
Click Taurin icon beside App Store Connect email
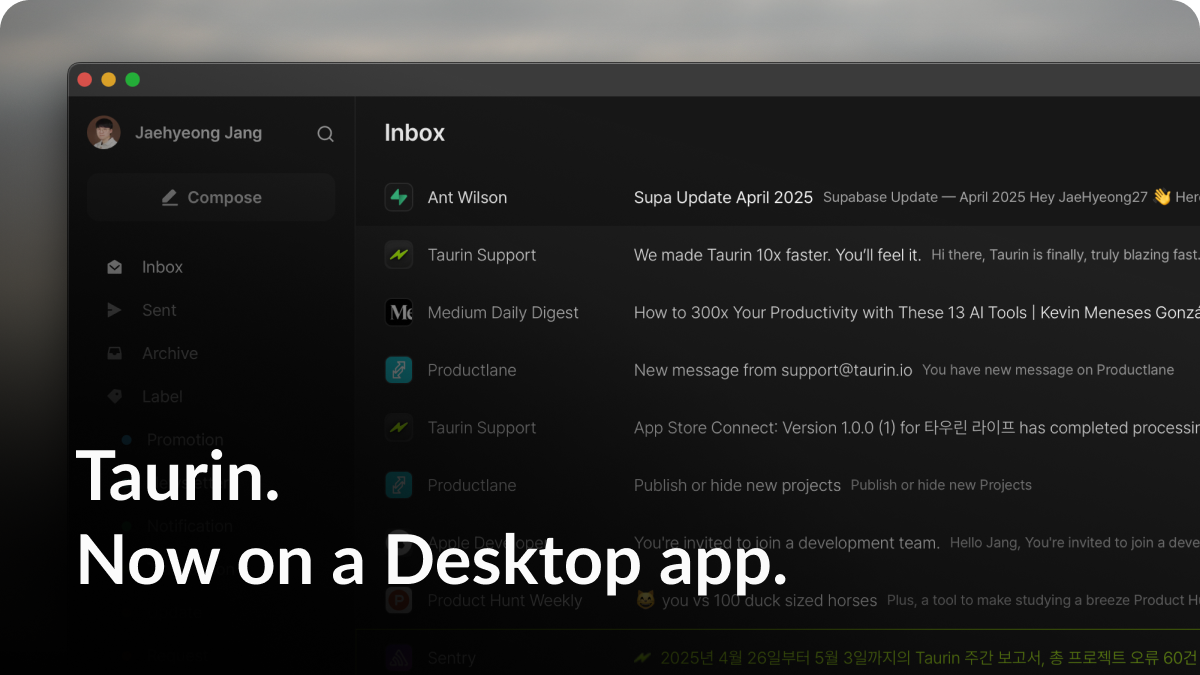pos(399,427)
